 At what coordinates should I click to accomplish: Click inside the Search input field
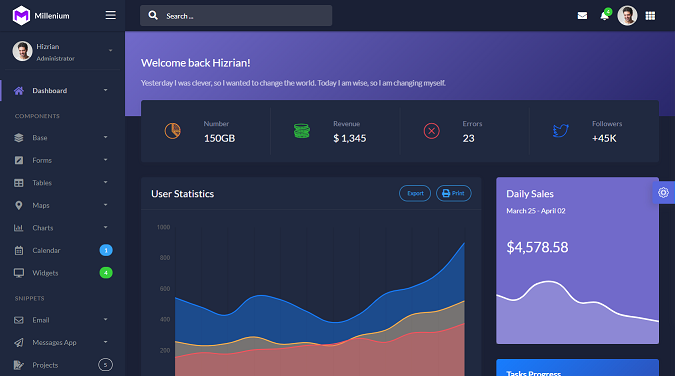point(236,16)
